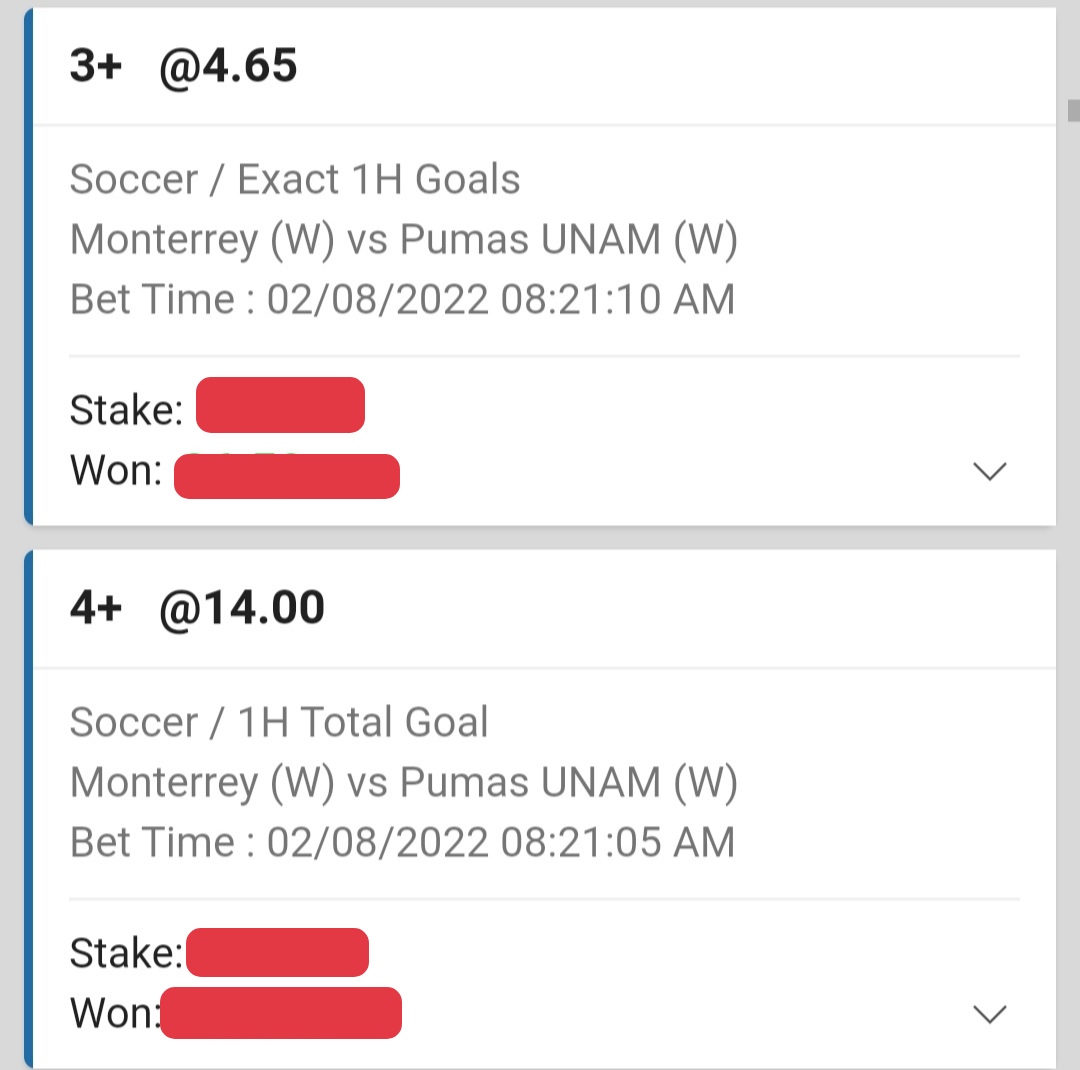Screen dimensions: 1080x1070
Task: Select the Soccer / 1H Total Goal line
Action: point(279,722)
